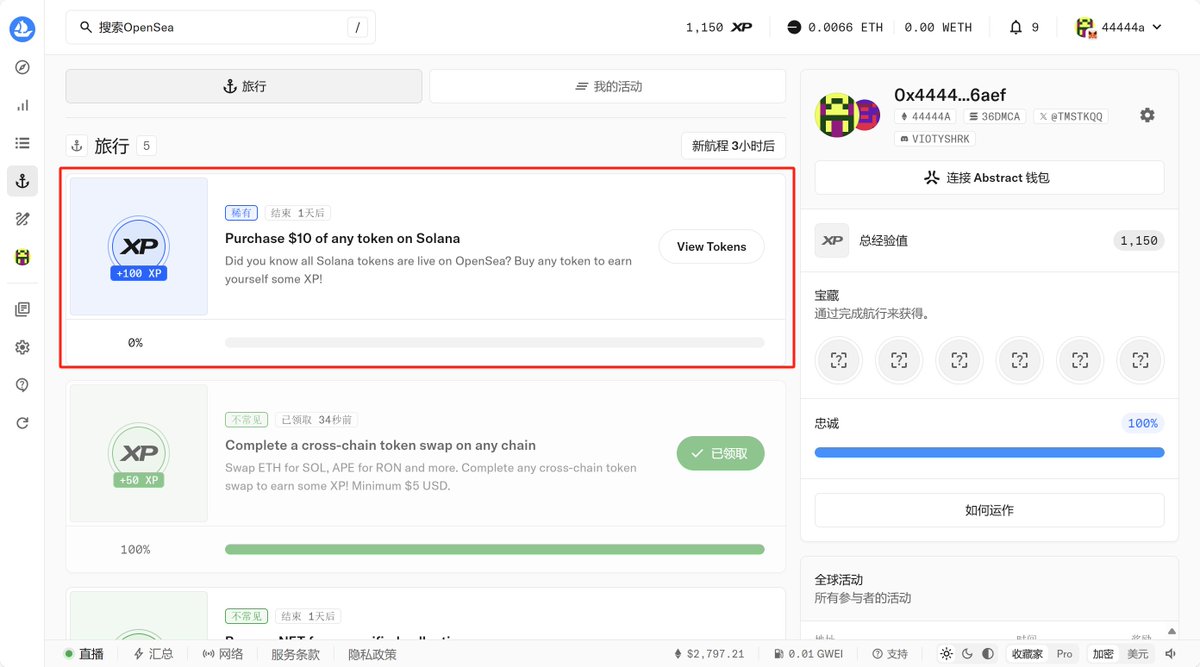Switch to half-circle system theme icon
Viewport: 1200px width, 667px height.
click(x=988, y=654)
